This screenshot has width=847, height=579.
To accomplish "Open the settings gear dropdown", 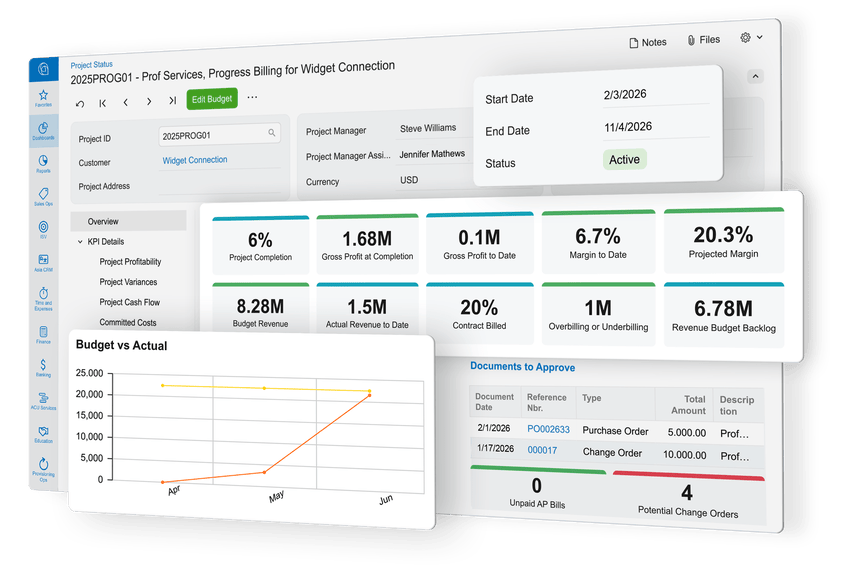I will tap(751, 38).
